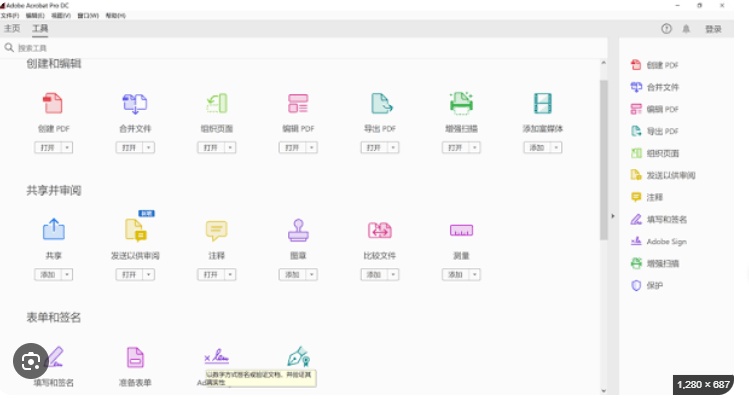The width and height of the screenshot is (749, 399).
Task: Expand dropdown arrow beside 添加富媒体 添加 button
Action: click(556, 148)
